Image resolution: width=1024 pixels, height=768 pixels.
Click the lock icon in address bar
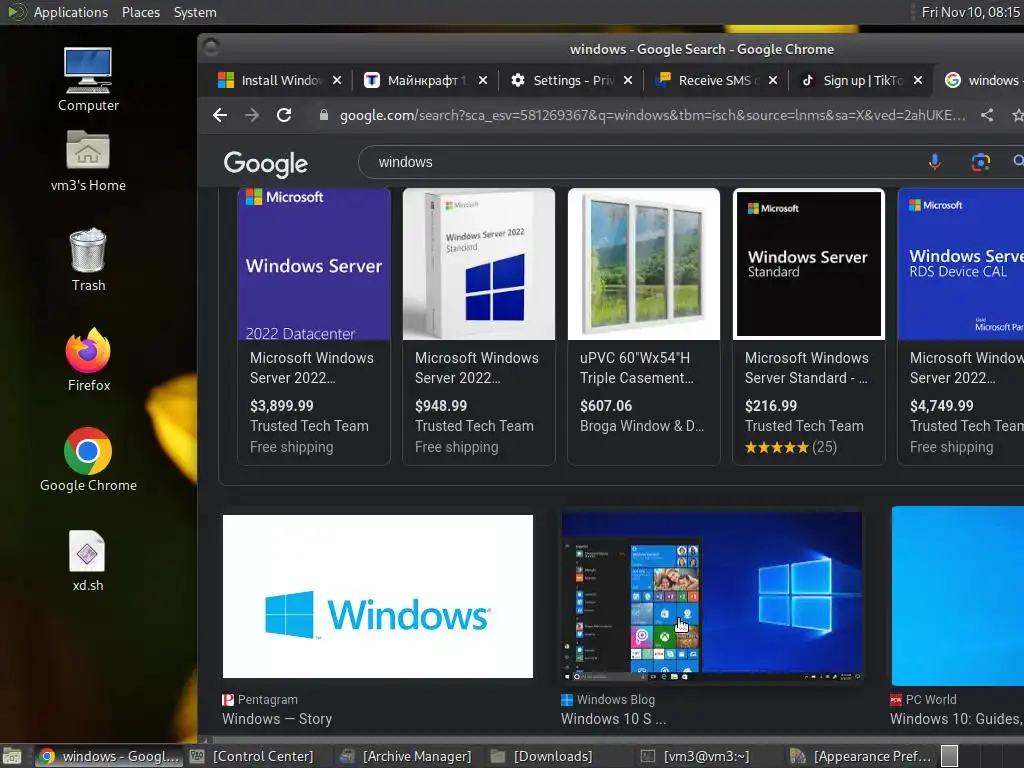(x=323, y=116)
